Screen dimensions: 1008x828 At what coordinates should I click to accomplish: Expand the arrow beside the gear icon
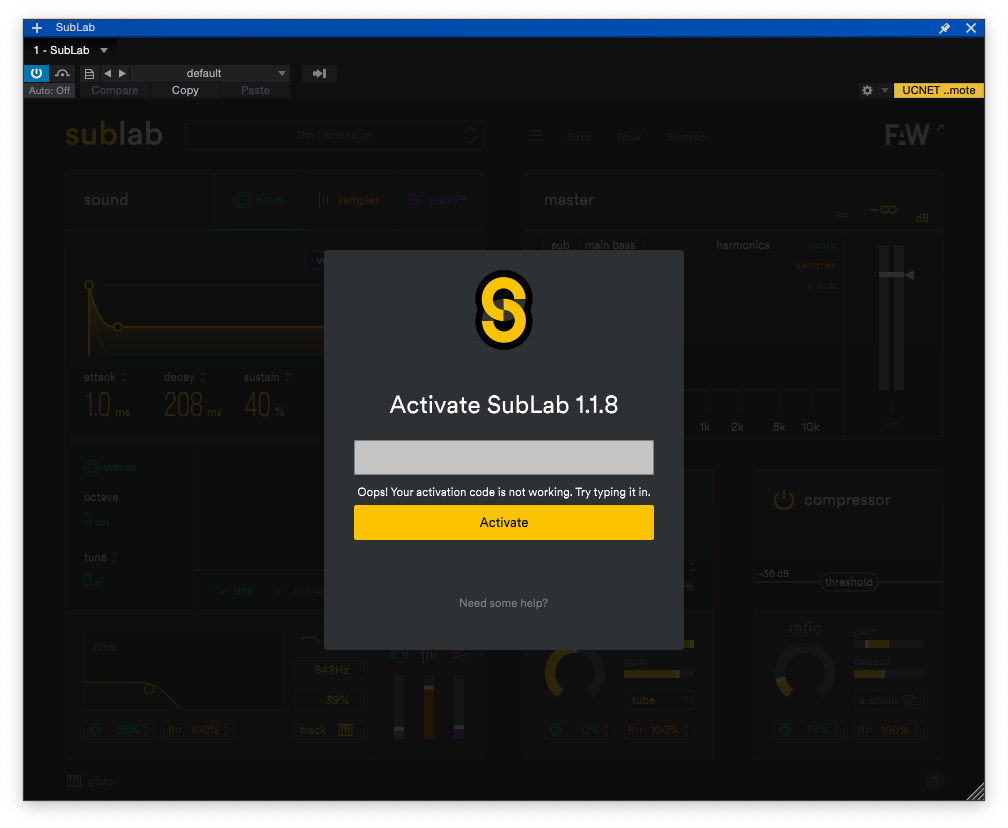(x=885, y=91)
